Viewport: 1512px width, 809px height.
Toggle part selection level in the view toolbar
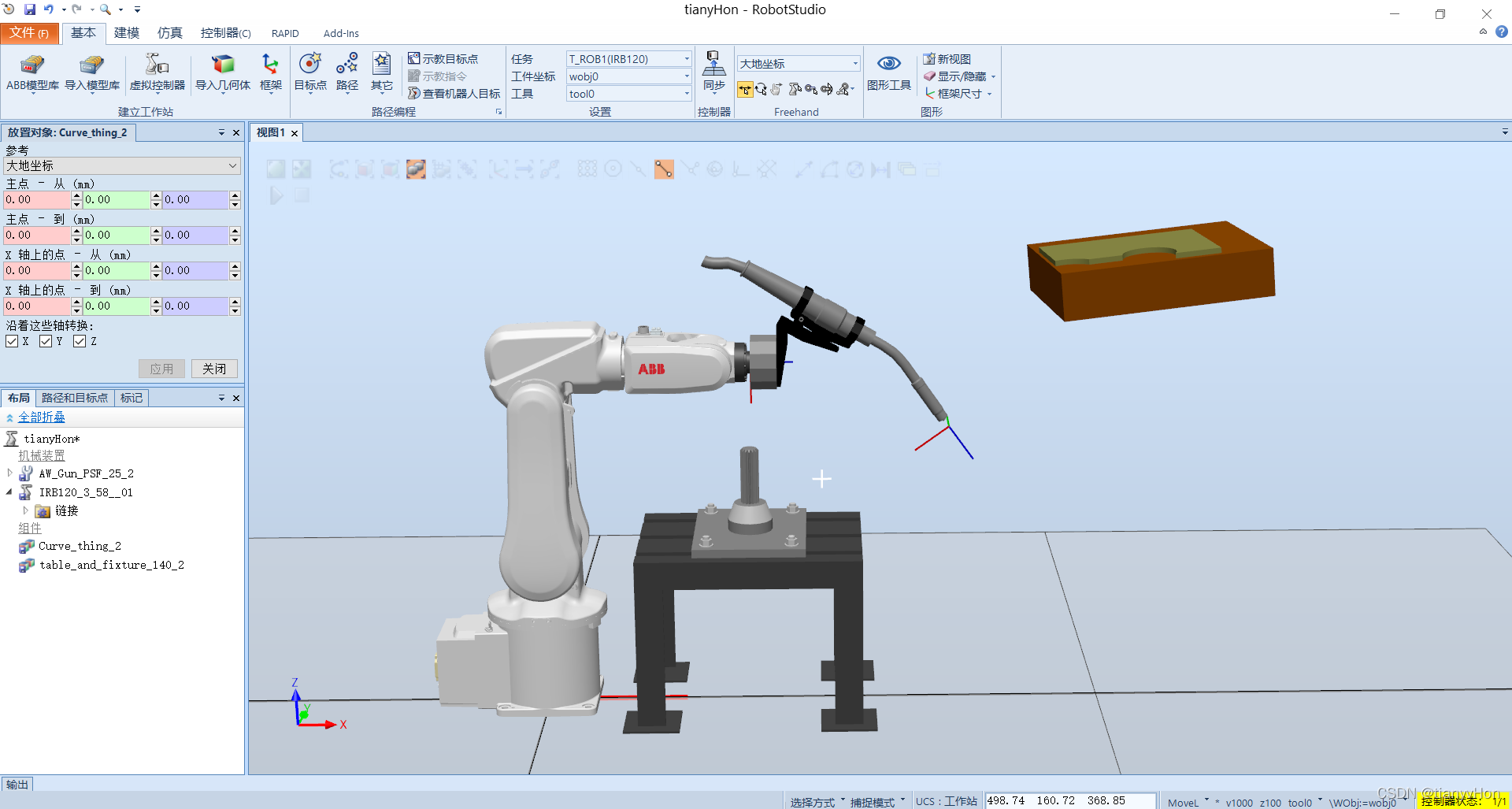tap(416, 169)
